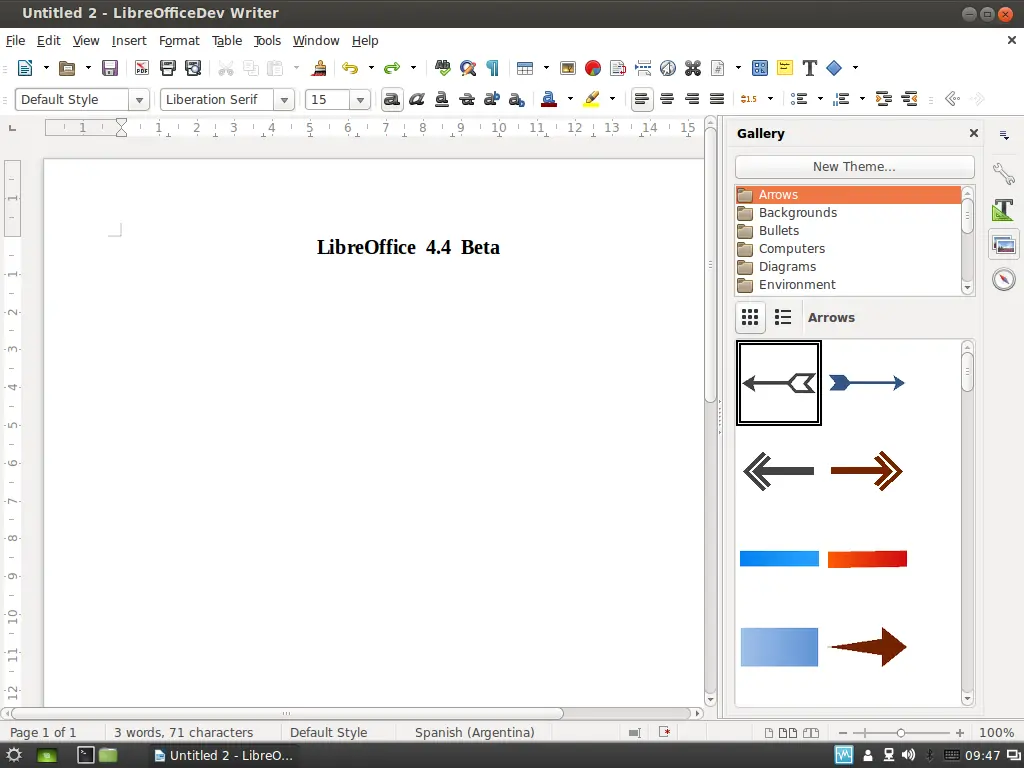Open the insert table dropdown arrow

pos(546,68)
